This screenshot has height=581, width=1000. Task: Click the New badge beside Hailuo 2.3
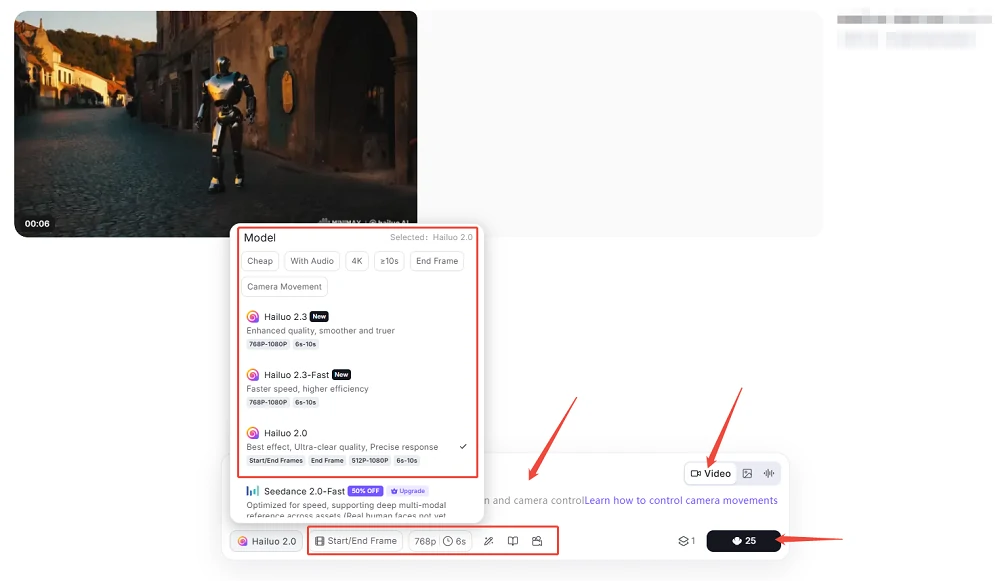click(x=319, y=316)
